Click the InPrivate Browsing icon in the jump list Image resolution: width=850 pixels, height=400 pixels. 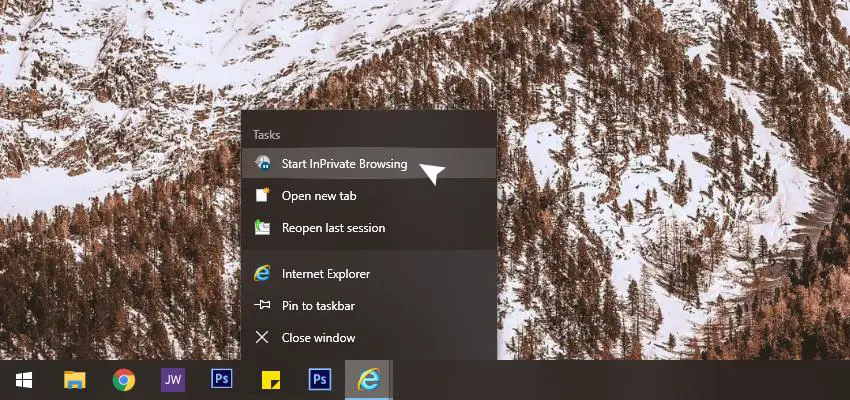click(x=262, y=164)
